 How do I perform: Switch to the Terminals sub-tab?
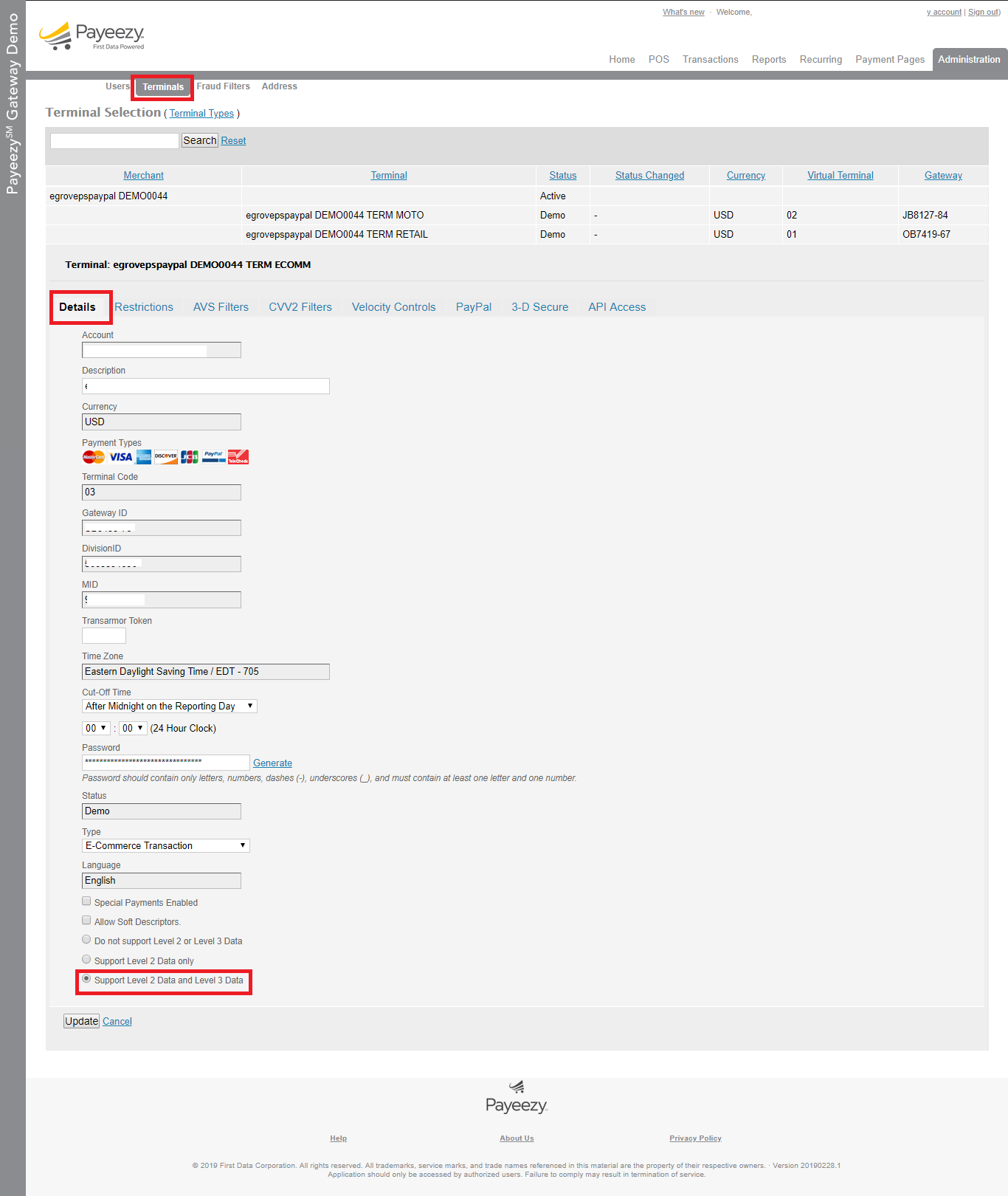pos(163,87)
